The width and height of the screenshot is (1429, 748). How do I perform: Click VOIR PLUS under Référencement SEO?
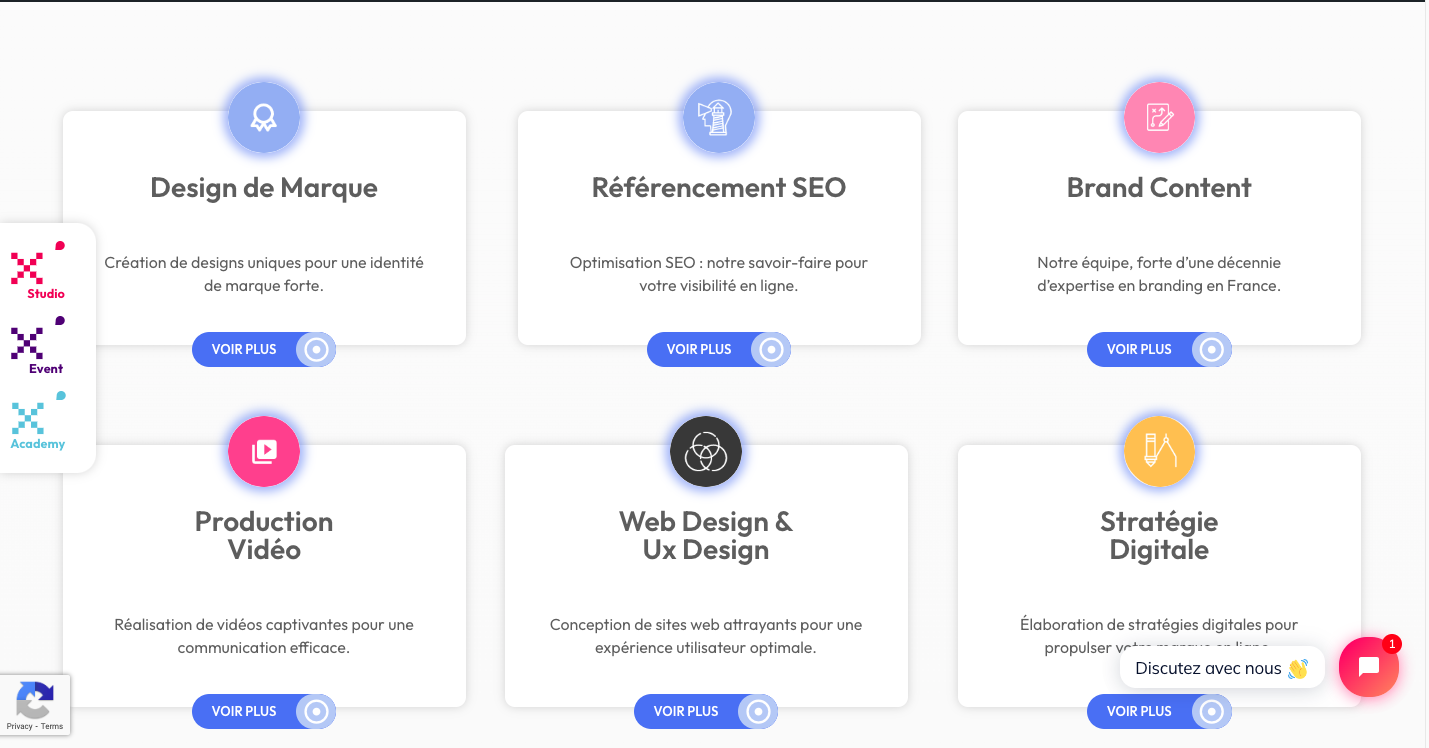(718, 349)
